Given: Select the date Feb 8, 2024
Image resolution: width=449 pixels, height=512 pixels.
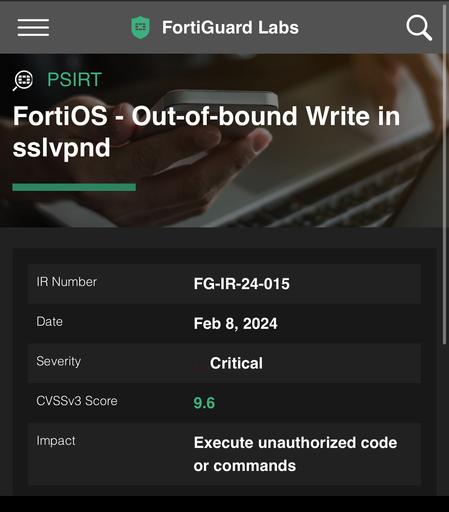Looking at the screenshot, I should click(235, 324).
